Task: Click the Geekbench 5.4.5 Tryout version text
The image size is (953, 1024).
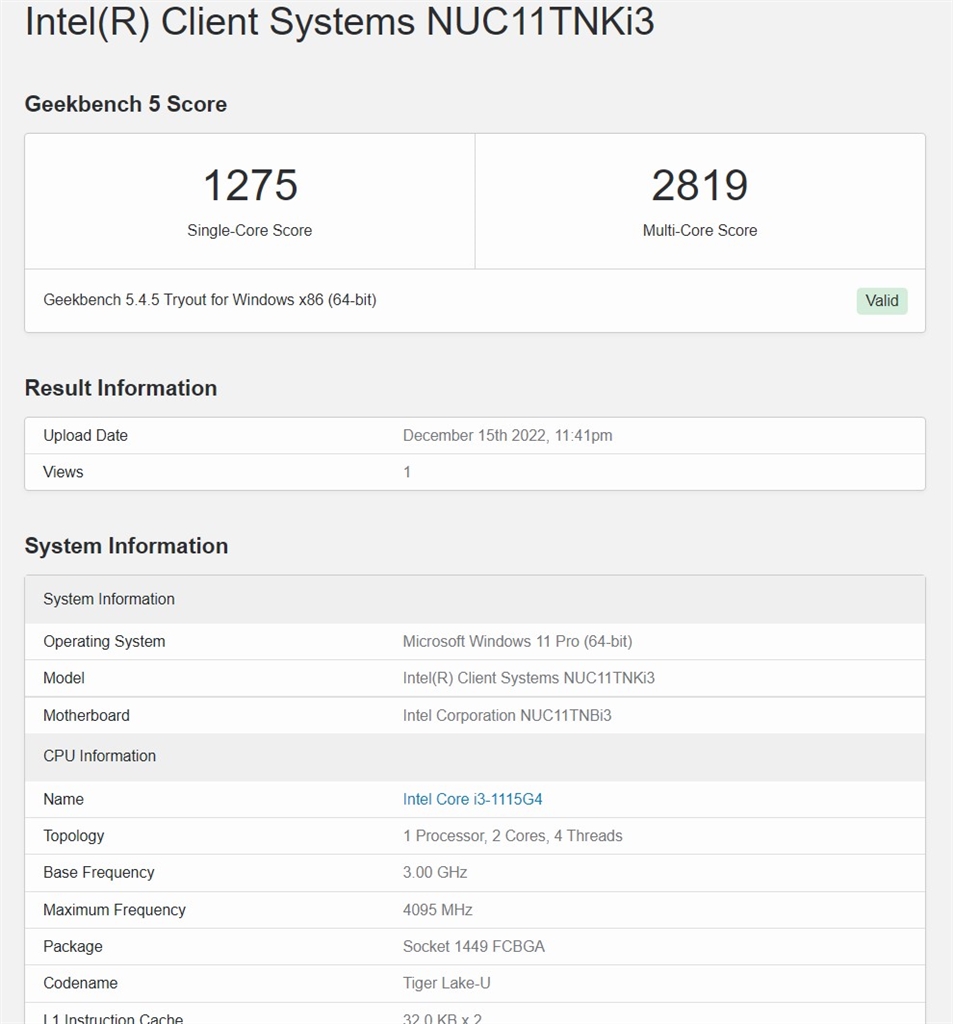Action: [210, 300]
